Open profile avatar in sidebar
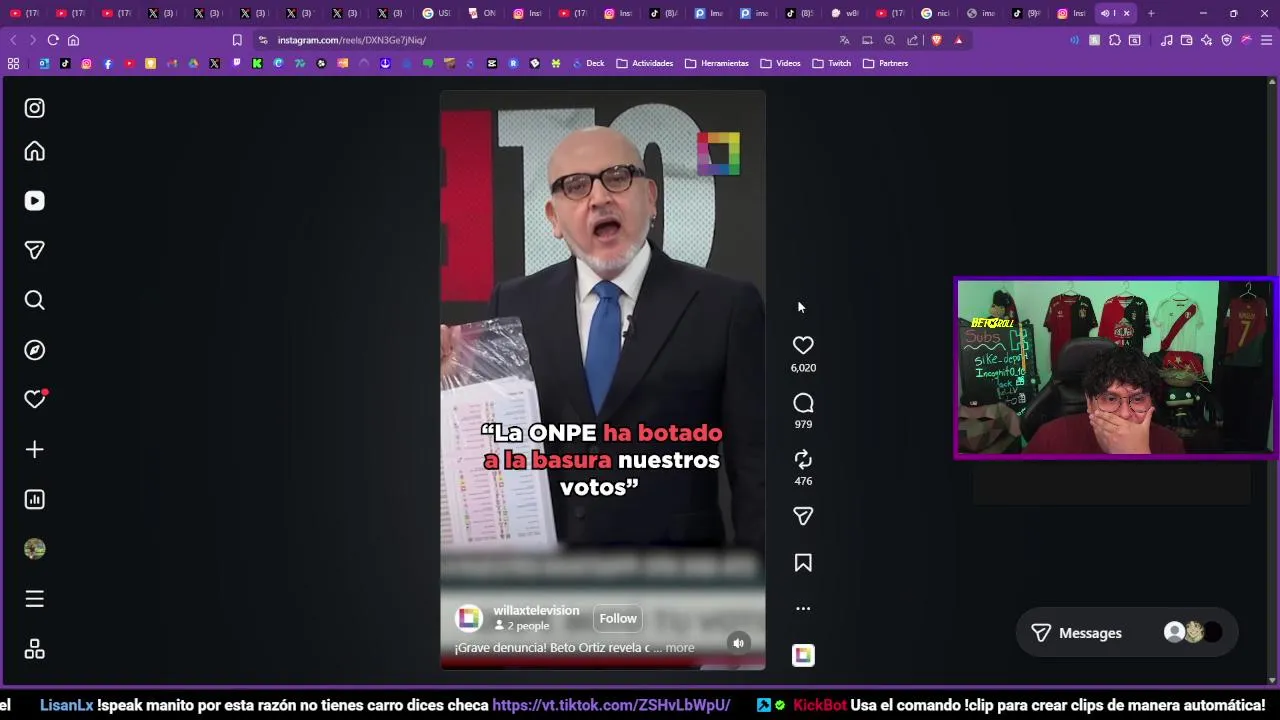1280x720 pixels. click(35, 549)
